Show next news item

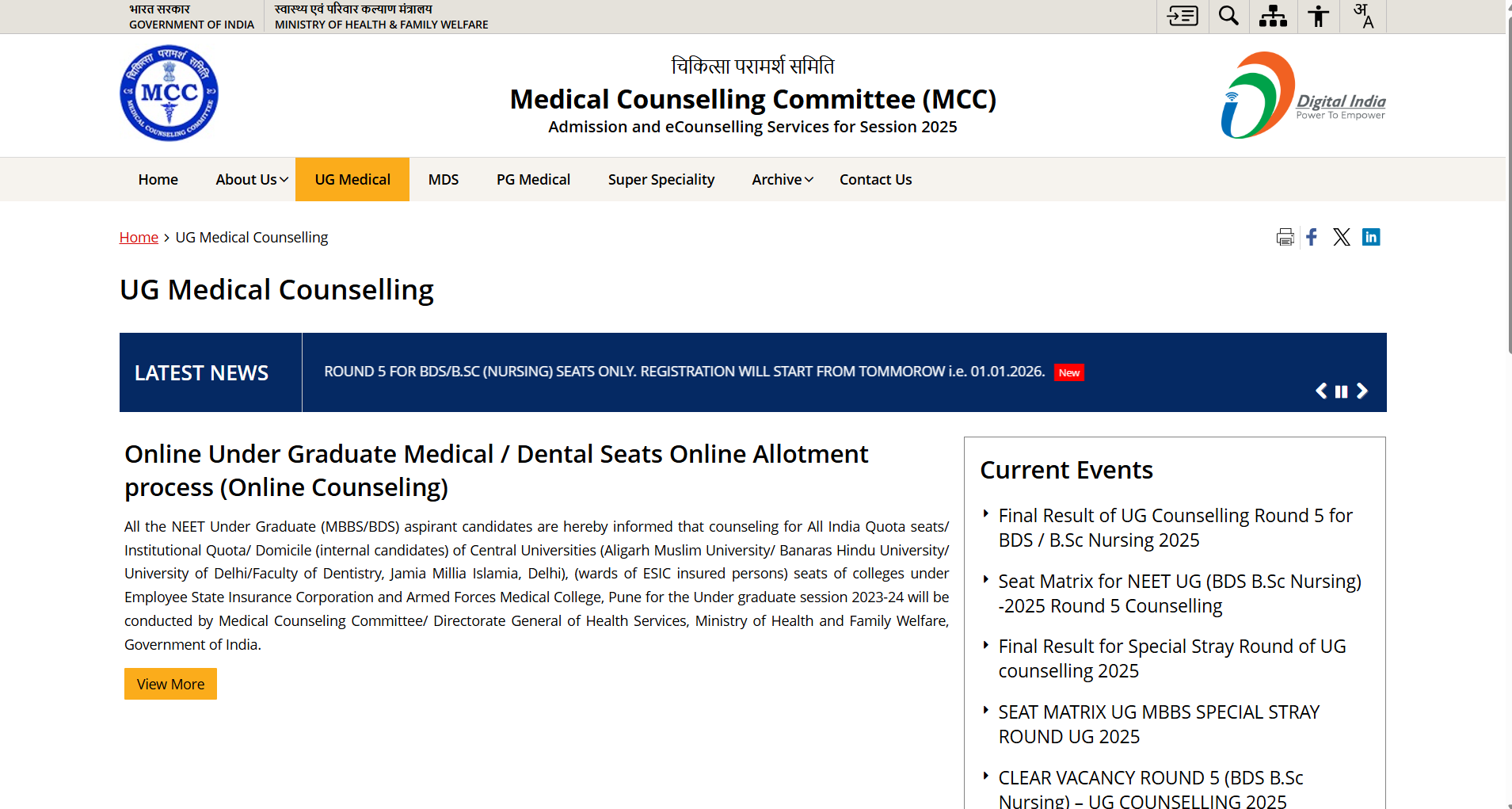click(1362, 391)
